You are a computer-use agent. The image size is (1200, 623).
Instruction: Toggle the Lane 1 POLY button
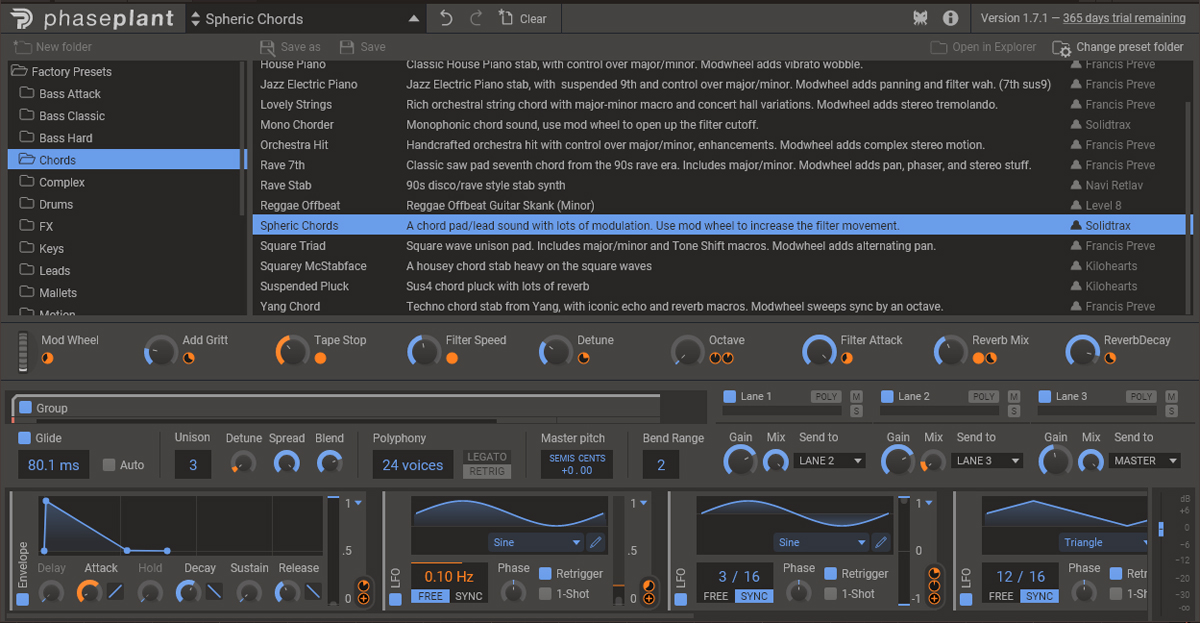(827, 397)
